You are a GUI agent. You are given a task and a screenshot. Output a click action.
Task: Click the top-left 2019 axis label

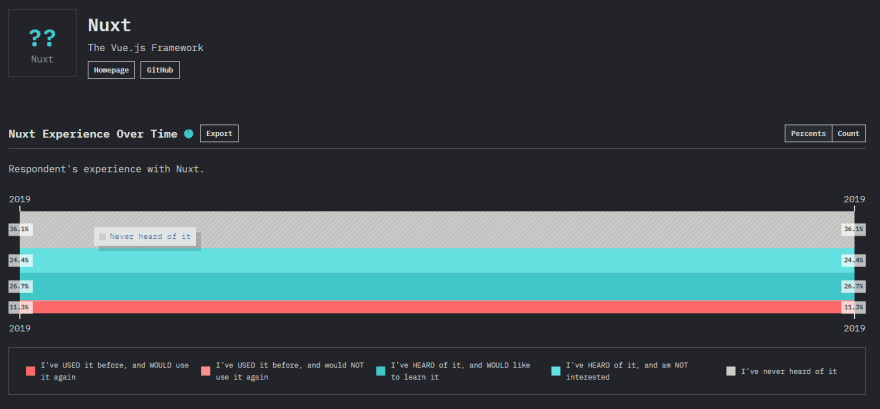point(20,199)
